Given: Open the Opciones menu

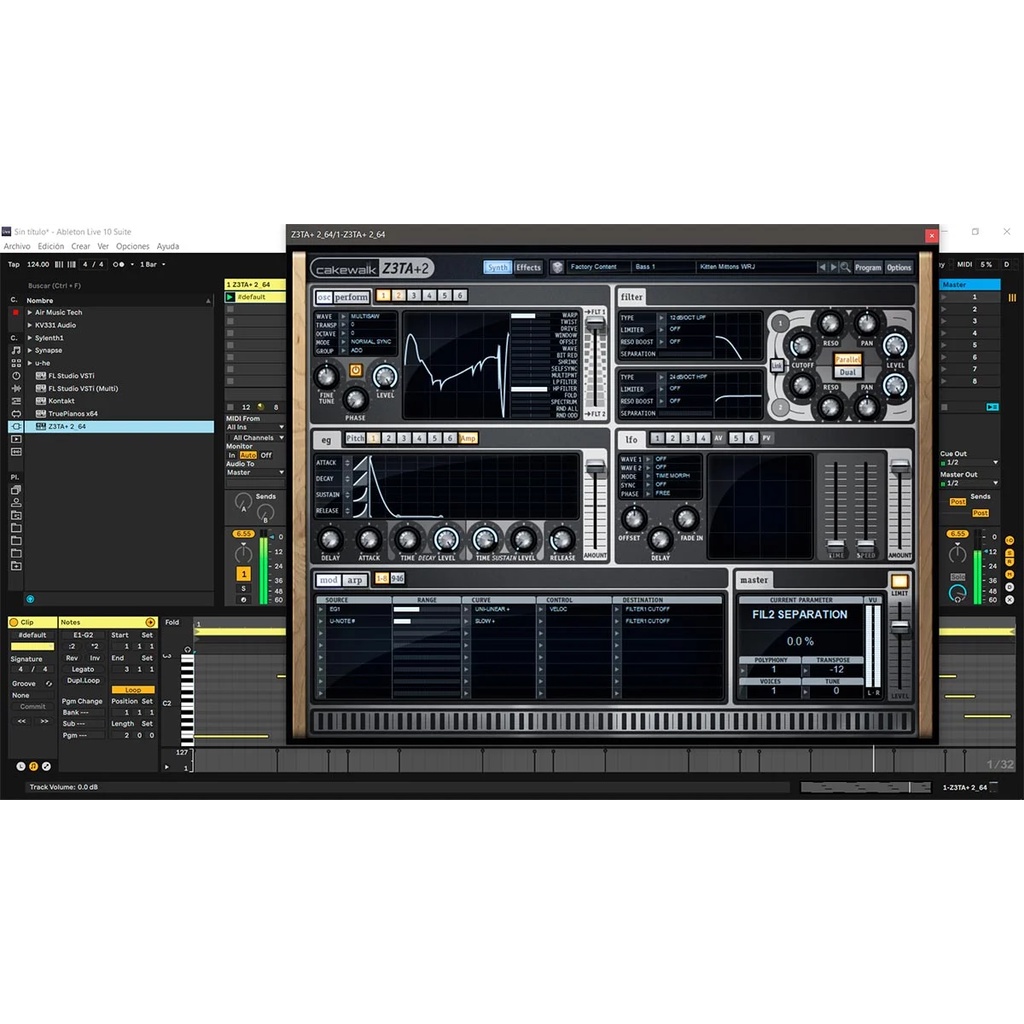Looking at the screenshot, I should coord(133,246).
